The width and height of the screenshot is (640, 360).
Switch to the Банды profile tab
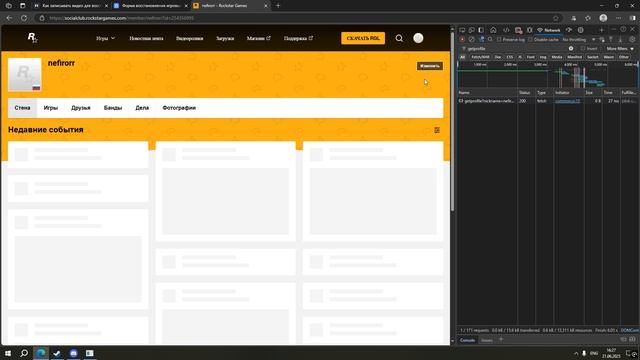click(x=113, y=108)
